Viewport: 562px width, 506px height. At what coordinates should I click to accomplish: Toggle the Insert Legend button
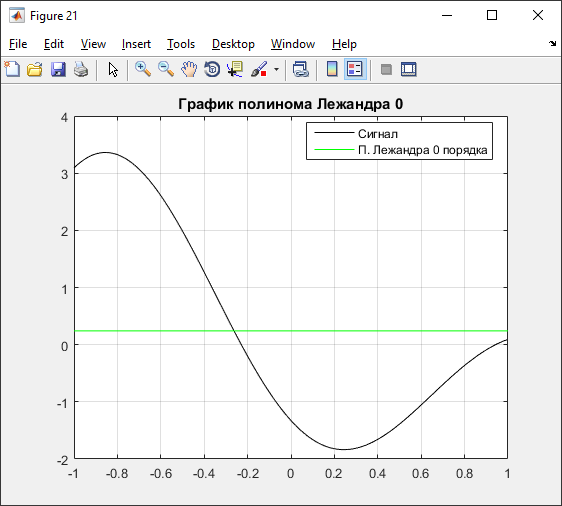coord(355,69)
